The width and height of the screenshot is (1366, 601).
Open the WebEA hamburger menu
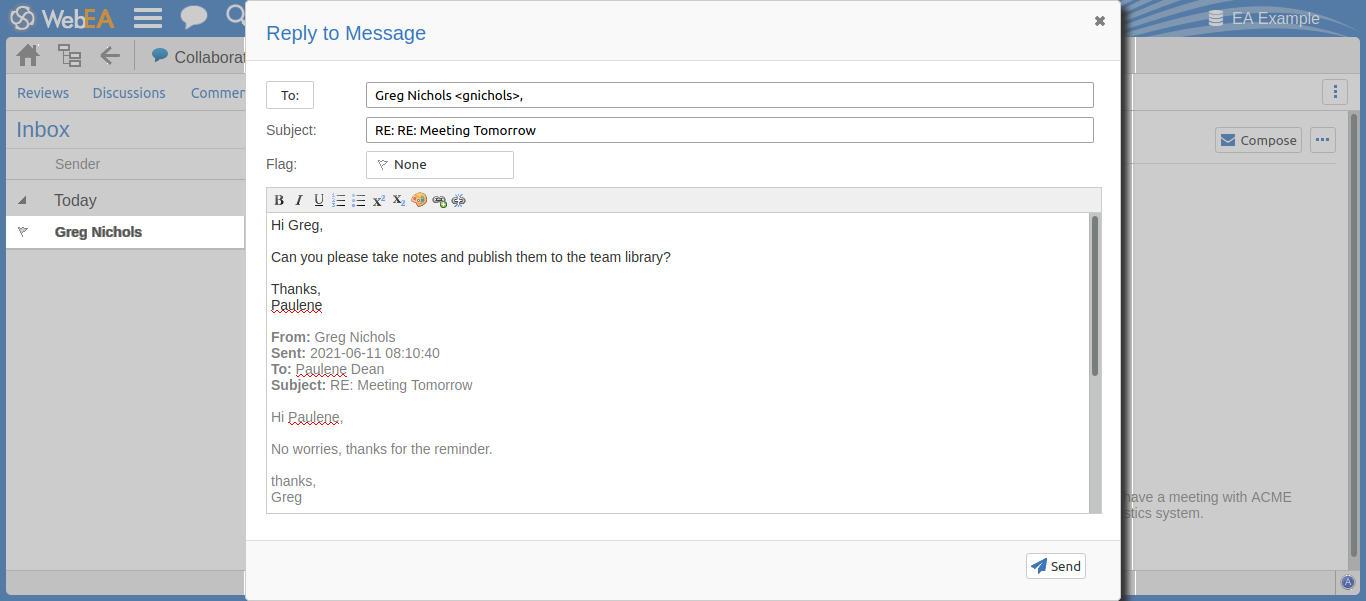coord(148,17)
